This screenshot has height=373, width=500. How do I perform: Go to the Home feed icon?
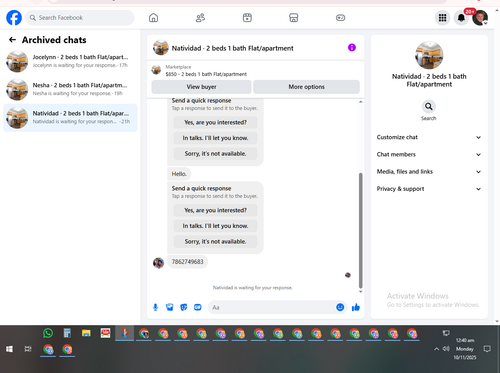pos(153,18)
